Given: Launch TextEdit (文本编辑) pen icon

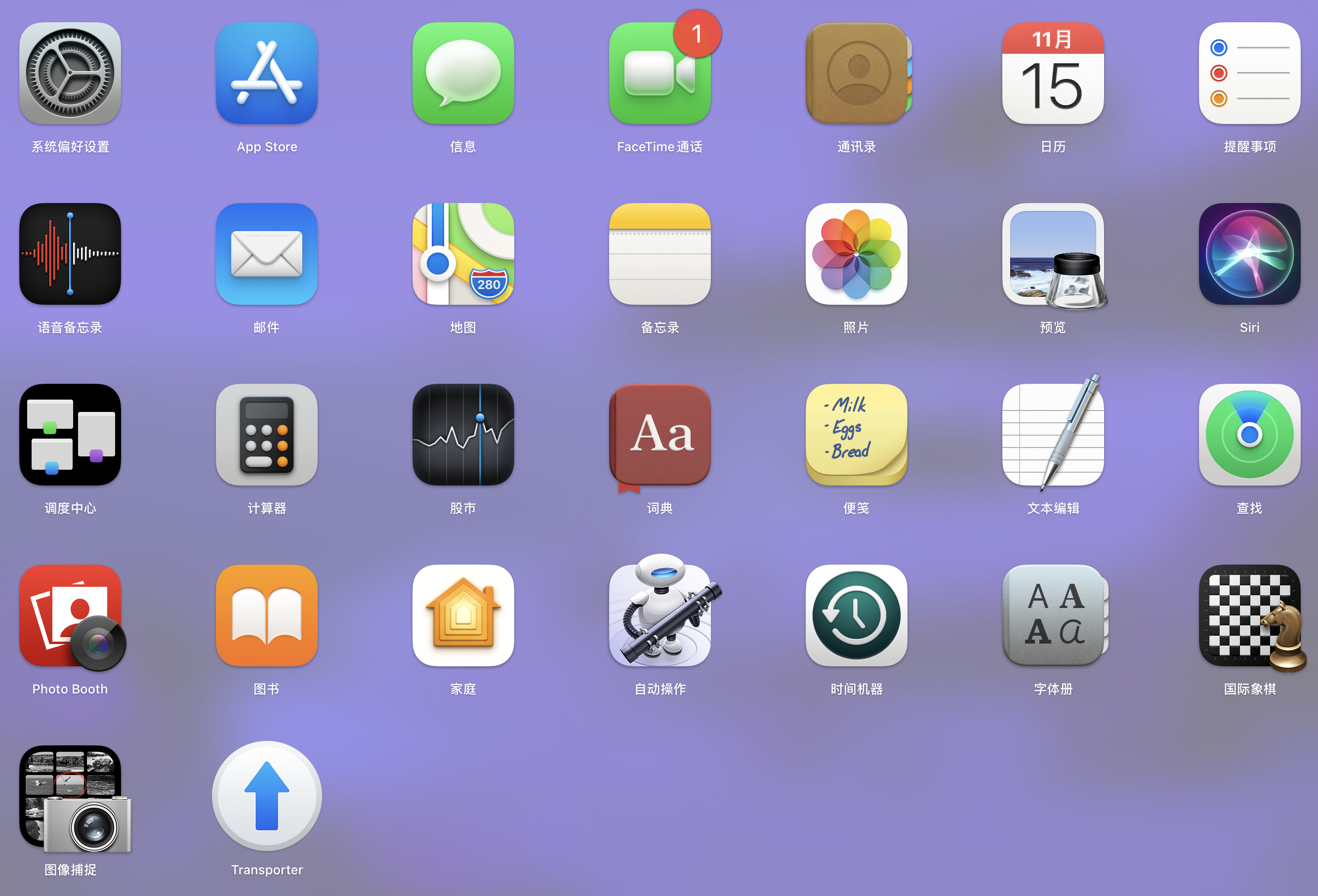Looking at the screenshot, I should click(x=1053, y=433).
